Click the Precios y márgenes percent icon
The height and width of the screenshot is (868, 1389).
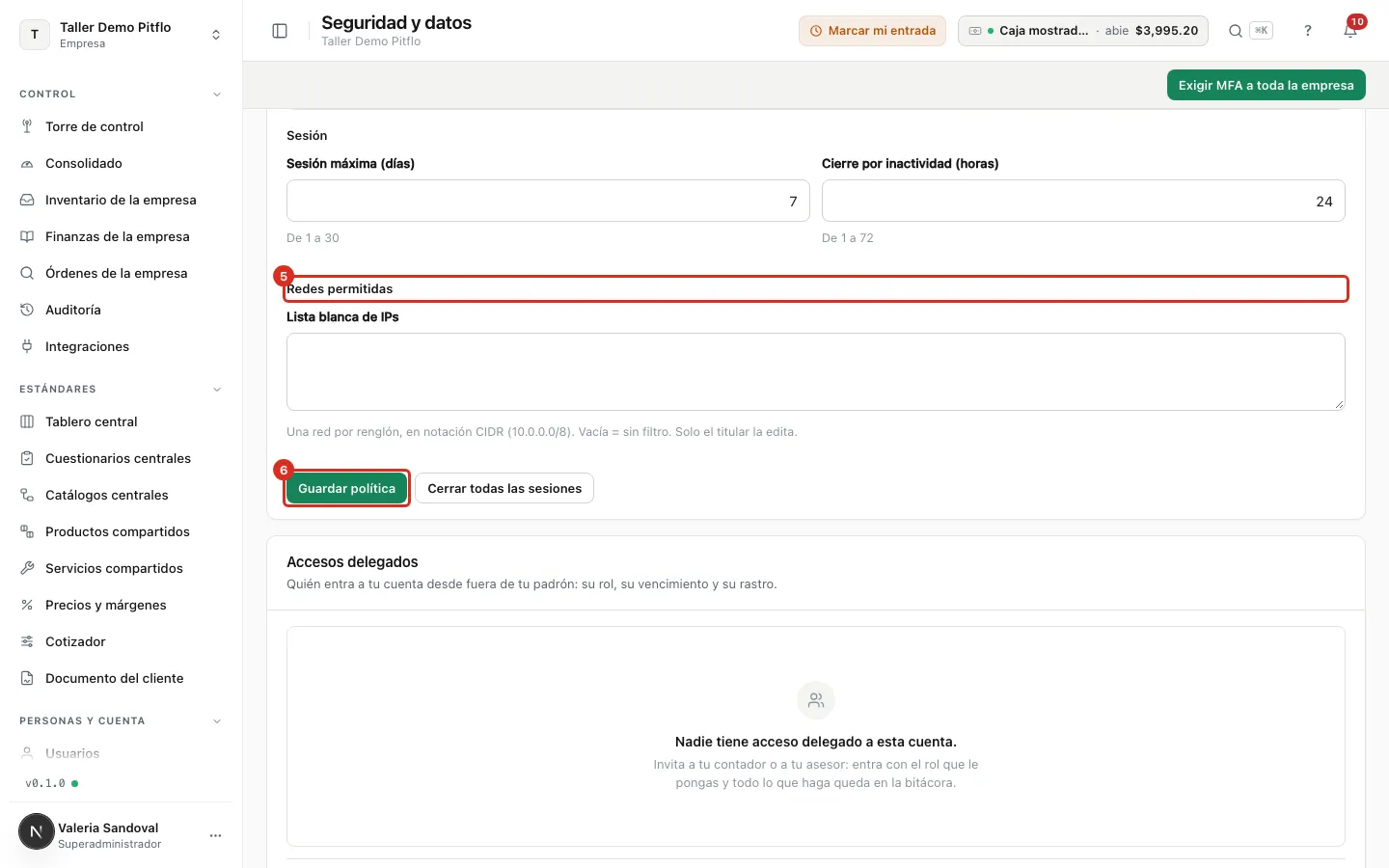[x=27, y=605]
